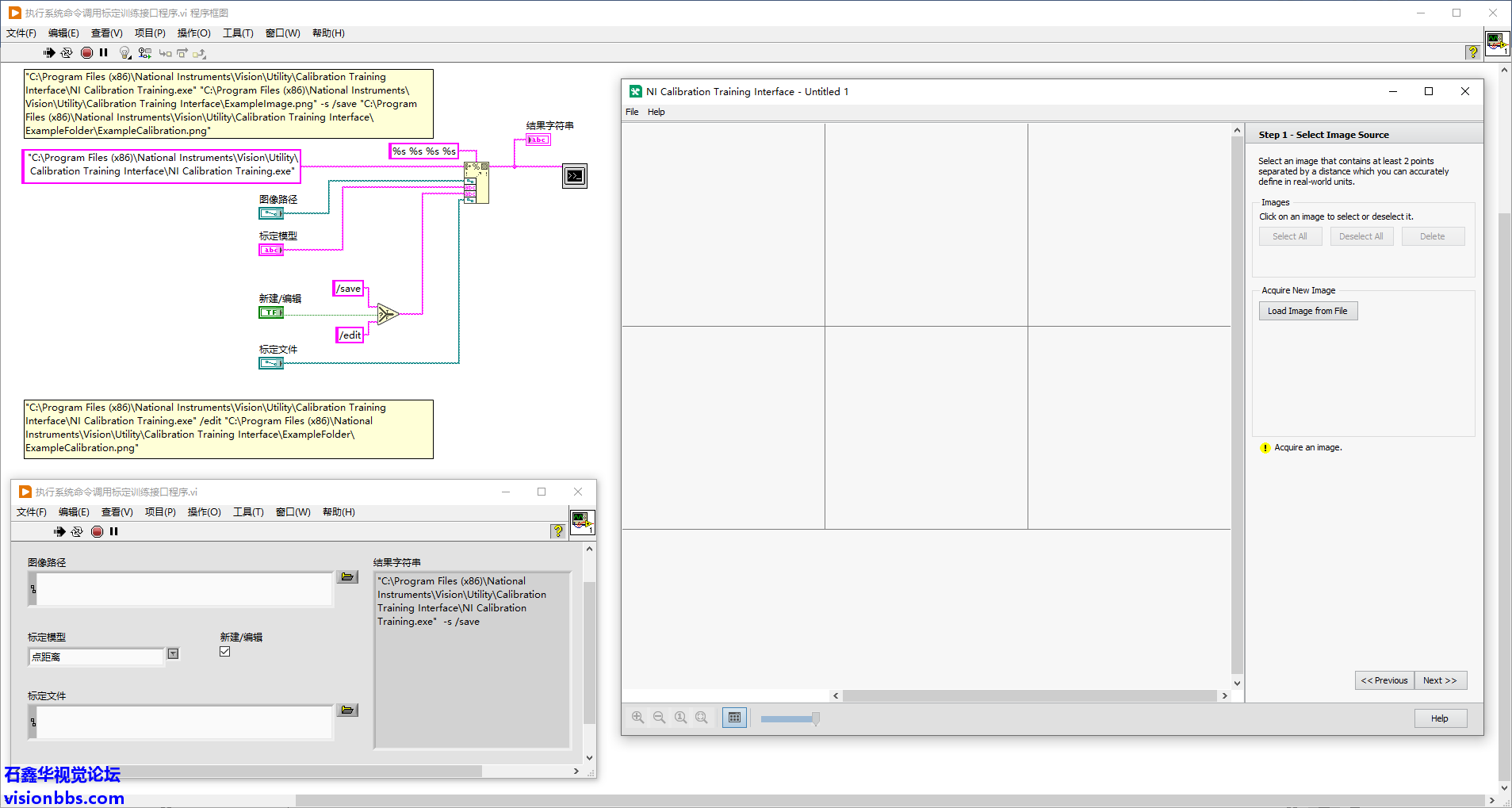Select the 图像路径 path control terminal
The height and width of the screenshot is (808, 1512).
(x=271, y=213)
